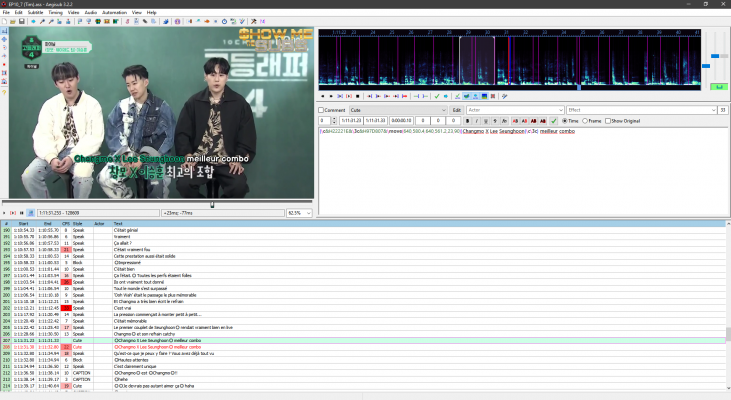The image size is (731, 400).
Task: Open the Timing Post-Processor
Action: point(224,21)
